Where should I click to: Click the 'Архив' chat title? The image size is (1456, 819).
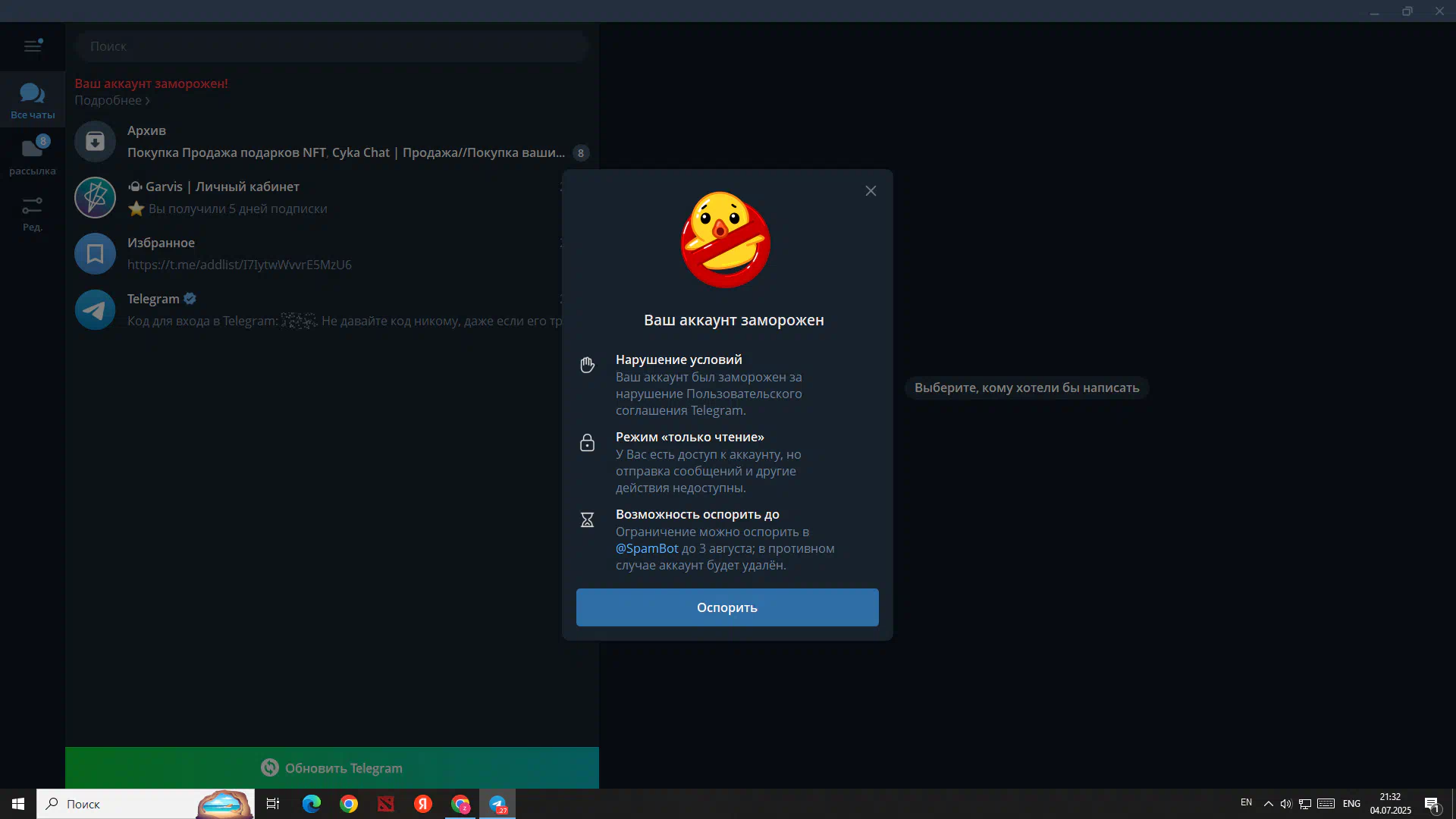[146, 130]
